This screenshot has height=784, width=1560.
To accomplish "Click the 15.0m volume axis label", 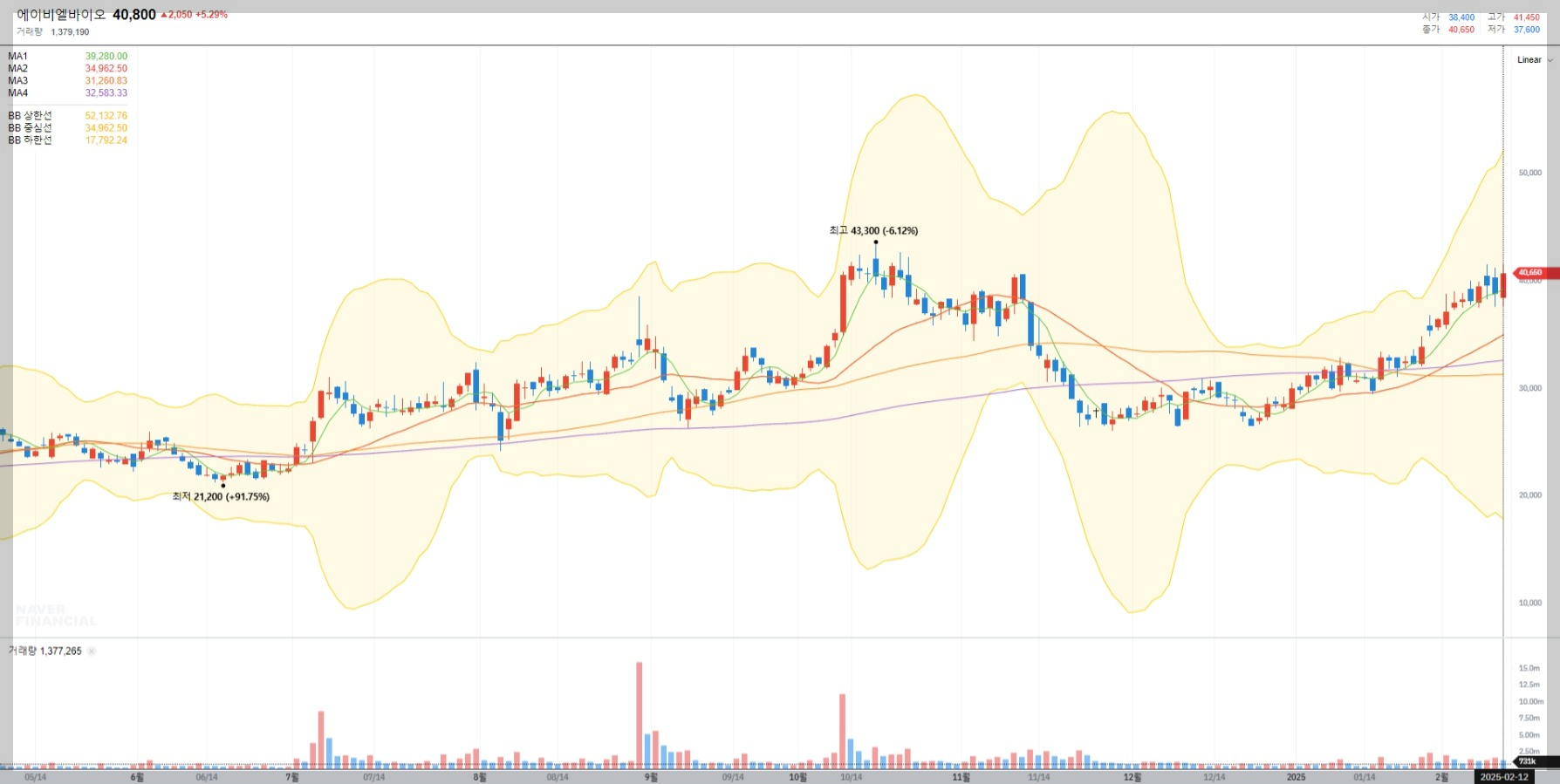I will 1529,669.
